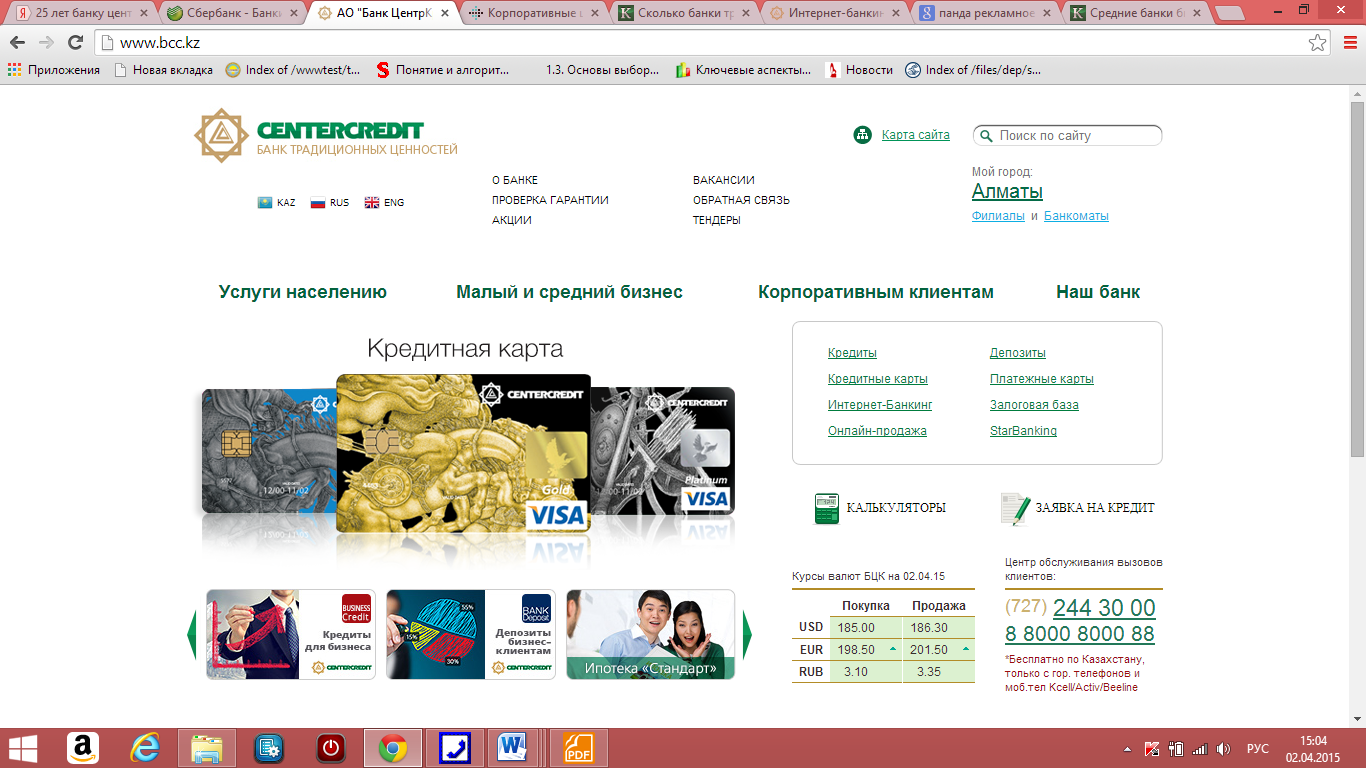Open the Залоговая база link
The image size is (1366, 768).
1034,405
